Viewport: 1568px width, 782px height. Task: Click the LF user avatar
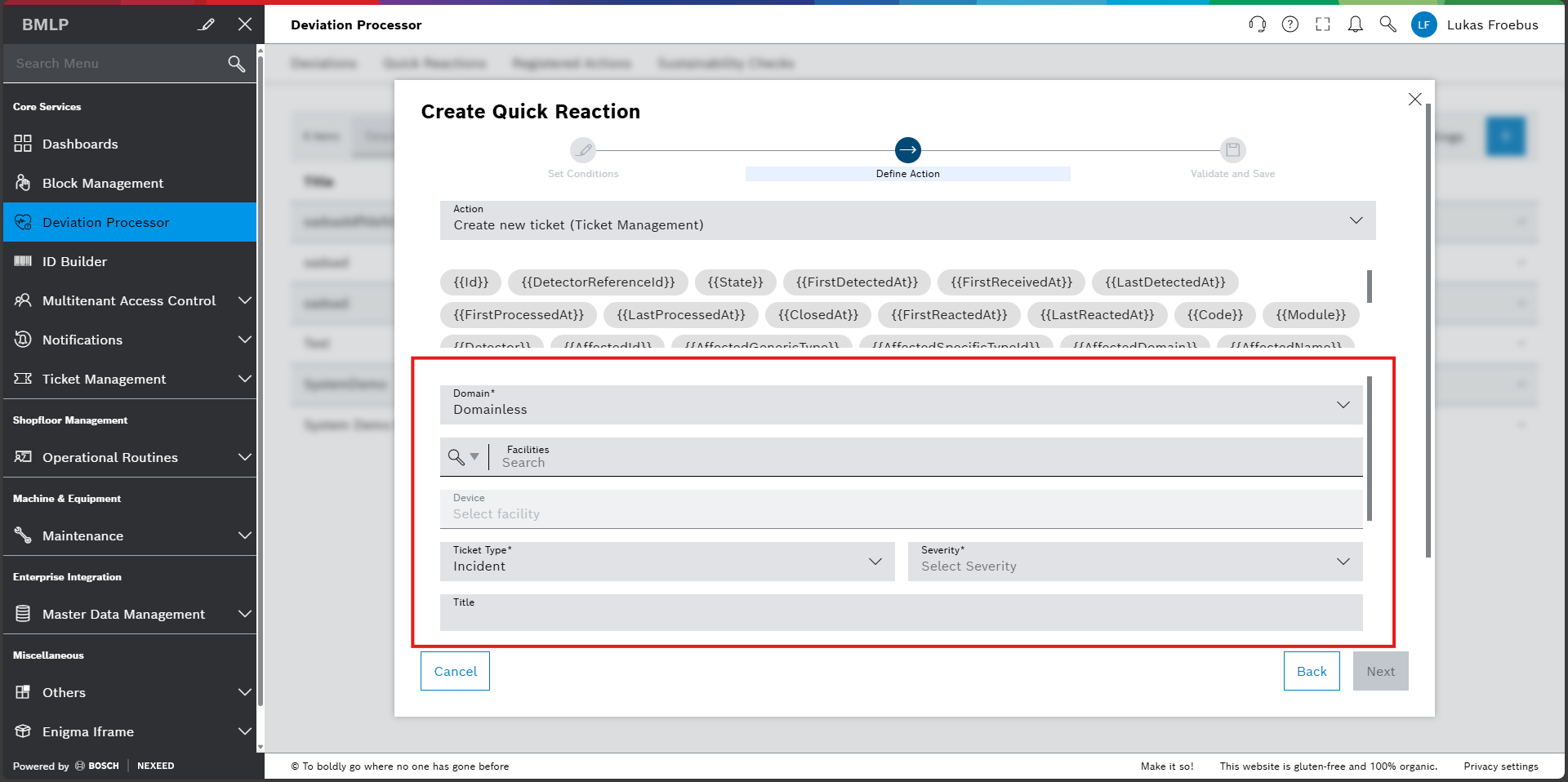1424,24
